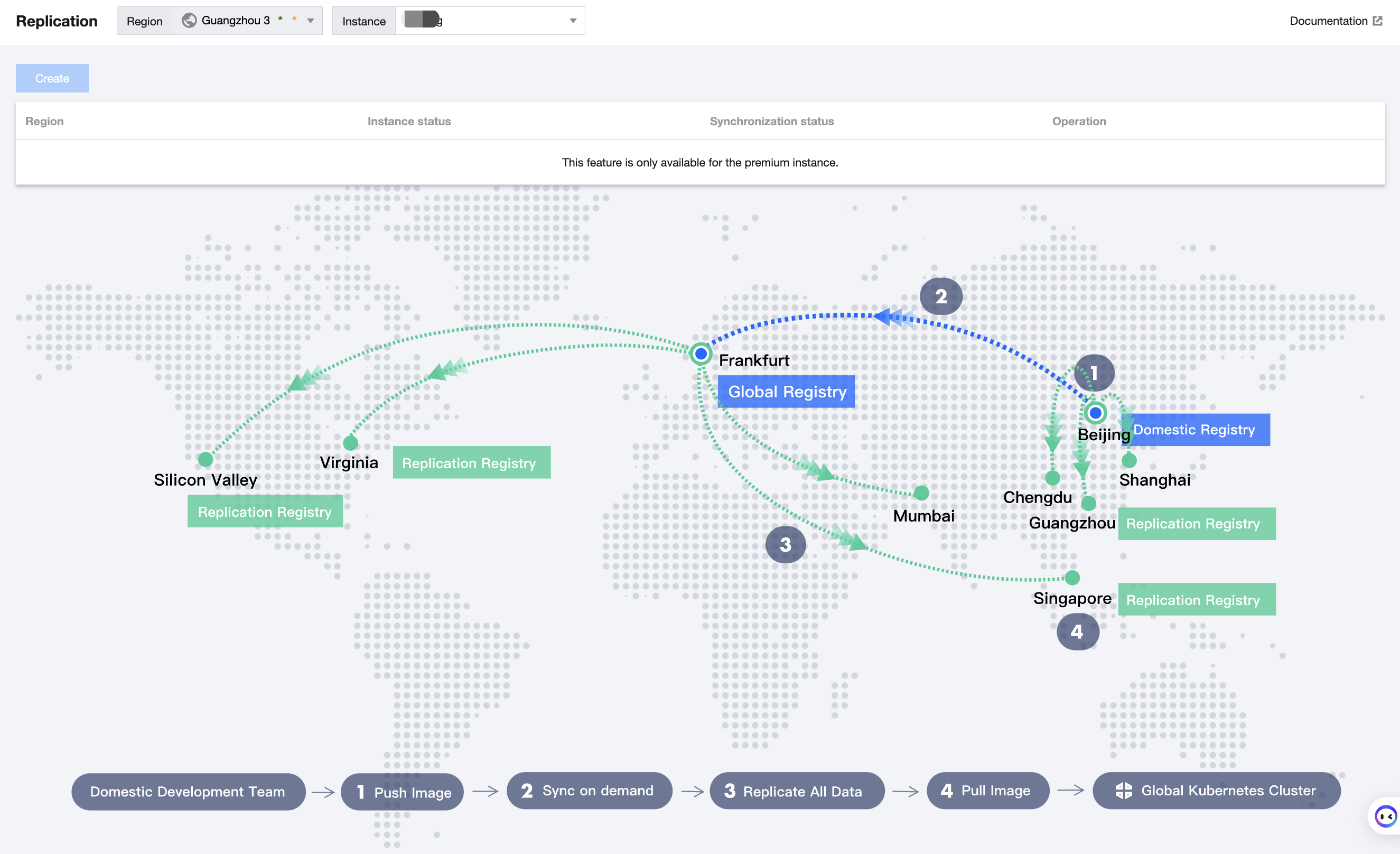Click the Global Registry blue label

tap(786, 392)
